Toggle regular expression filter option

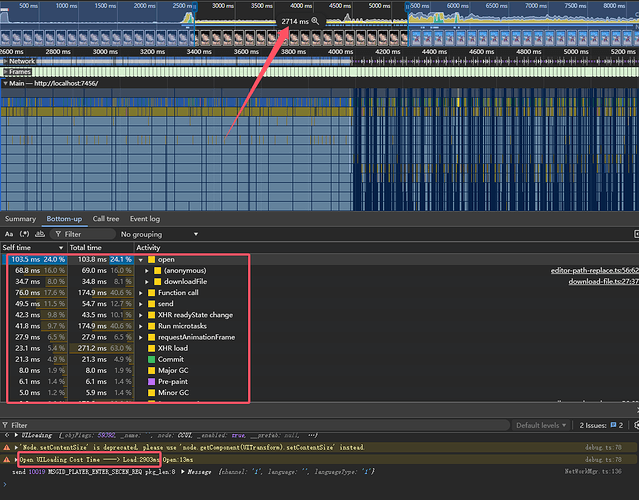[24, 234]
